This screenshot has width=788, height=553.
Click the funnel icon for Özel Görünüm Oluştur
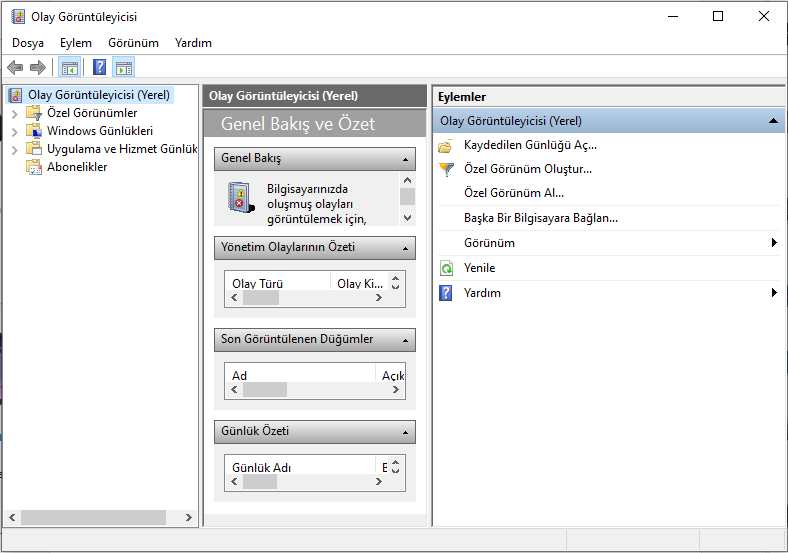coord(446,169)
